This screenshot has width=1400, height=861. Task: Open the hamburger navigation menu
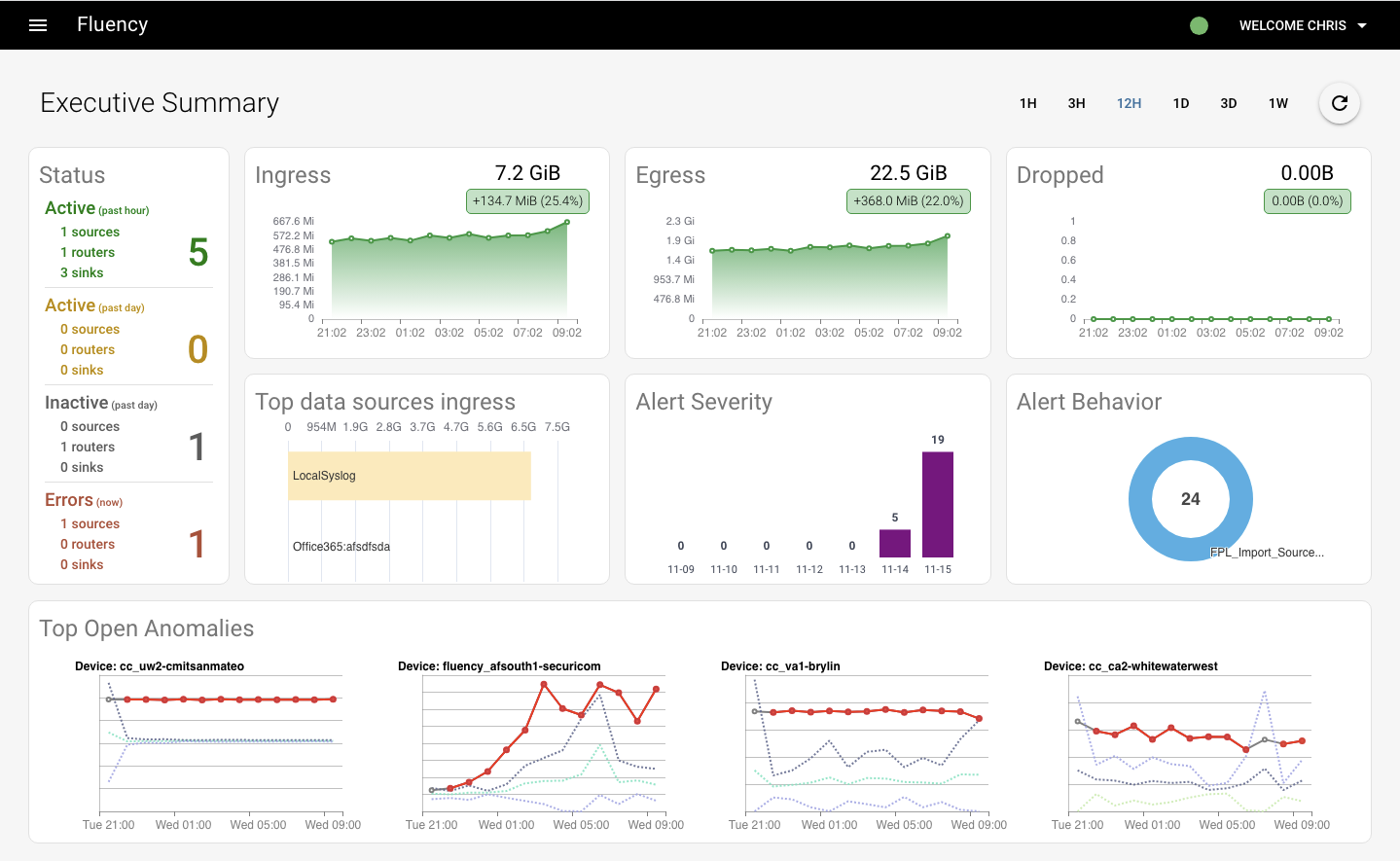click(x=38, y=25)
